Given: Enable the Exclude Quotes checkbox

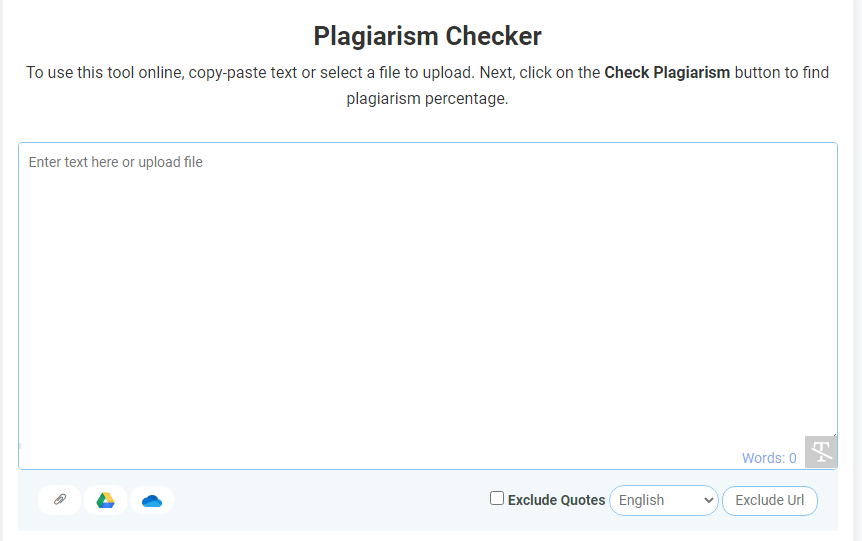Looking at the screenshot, I should coord(497,498).
